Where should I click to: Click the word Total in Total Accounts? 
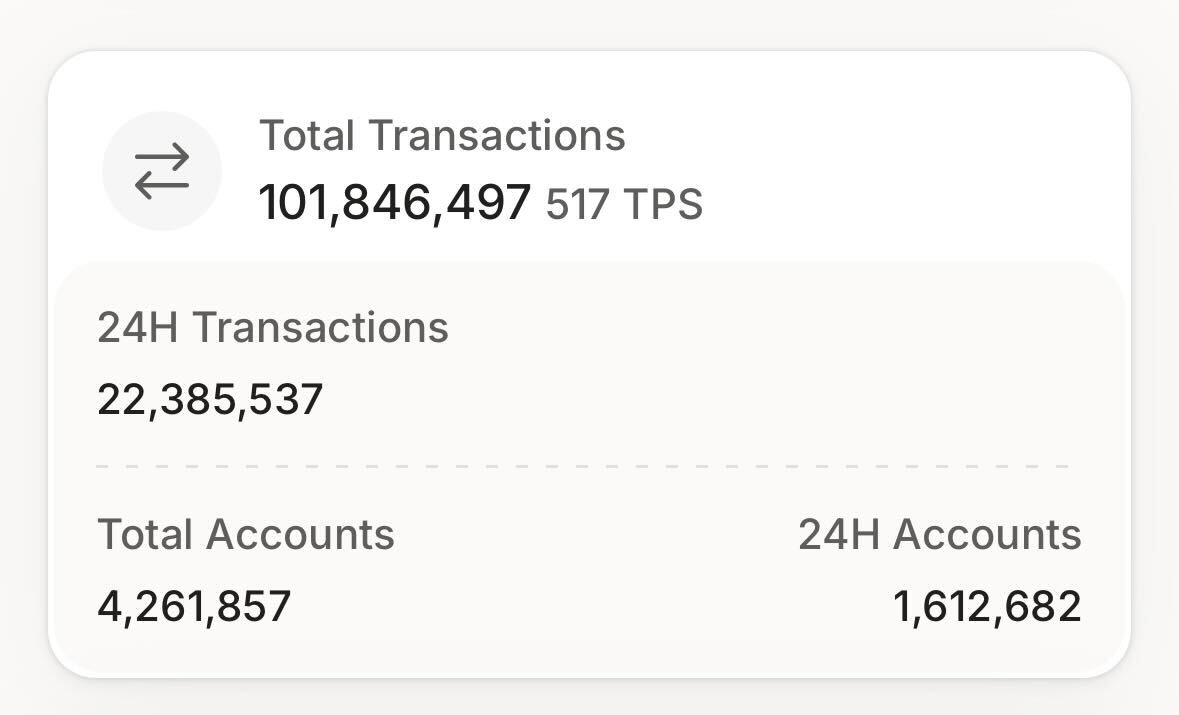pyautogui.click(x=145, y=535)
